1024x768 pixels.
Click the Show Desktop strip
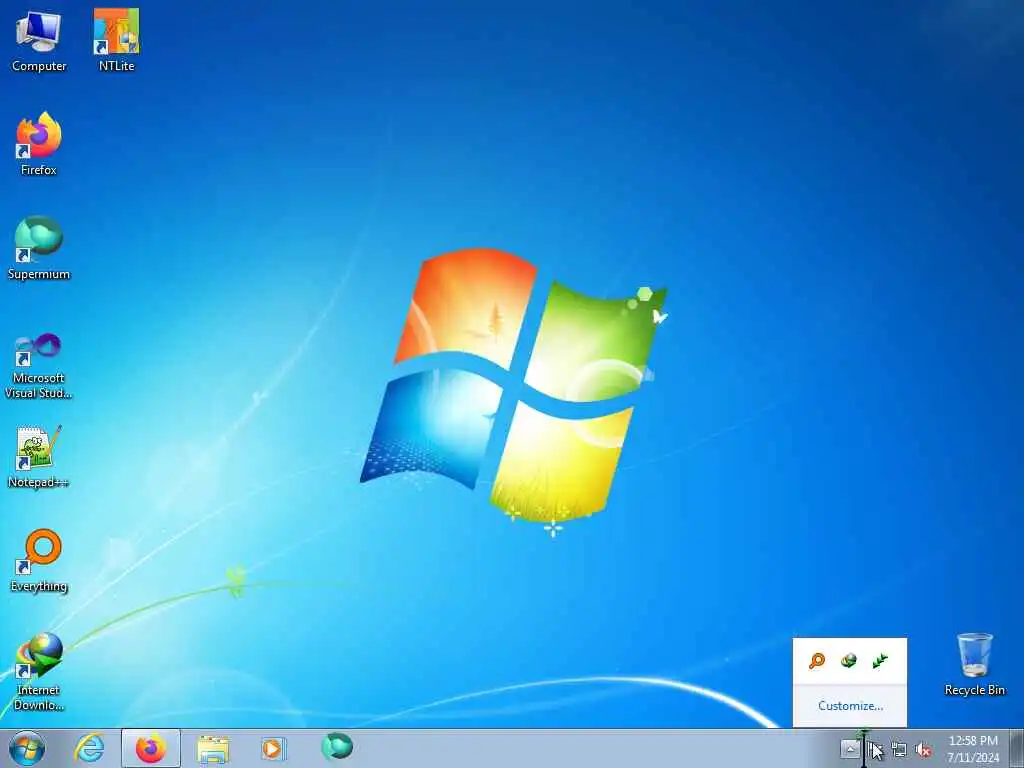[x=1017, y=749]
